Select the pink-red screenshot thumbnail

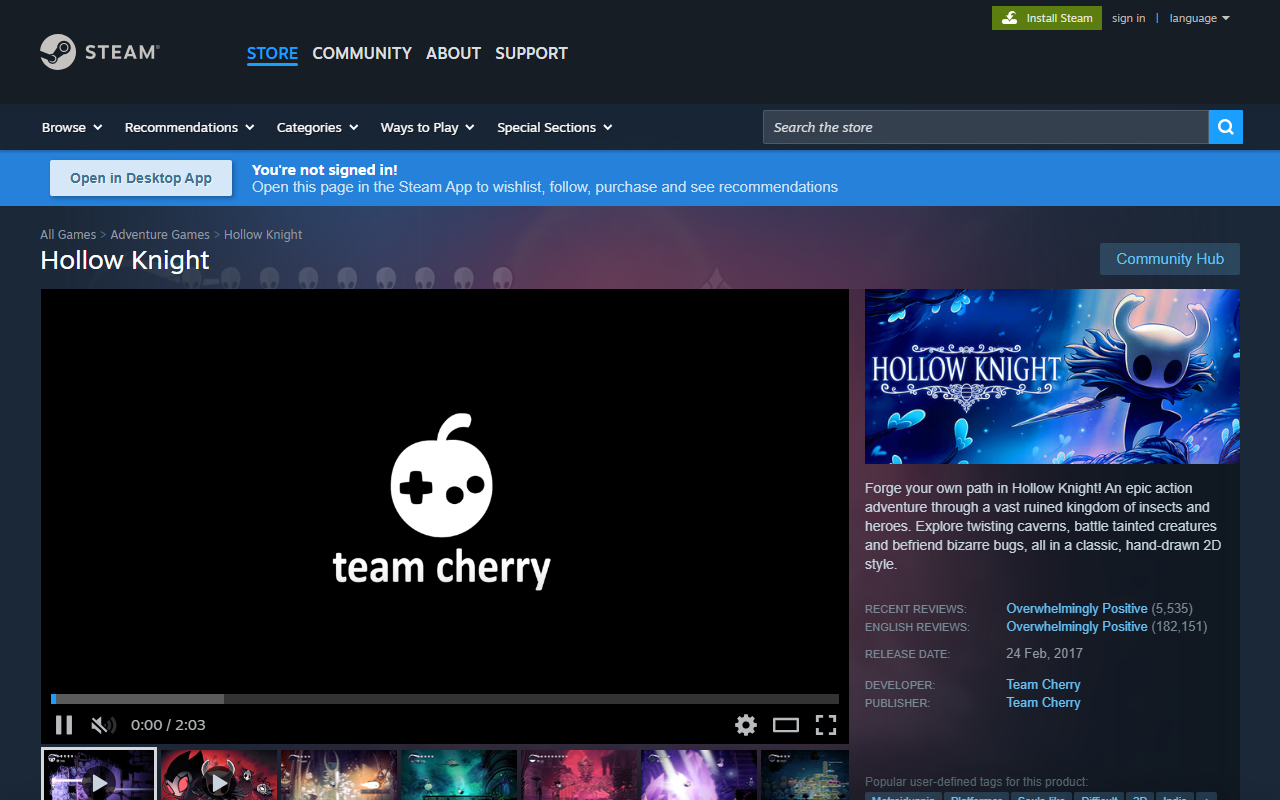click(579, 775)
